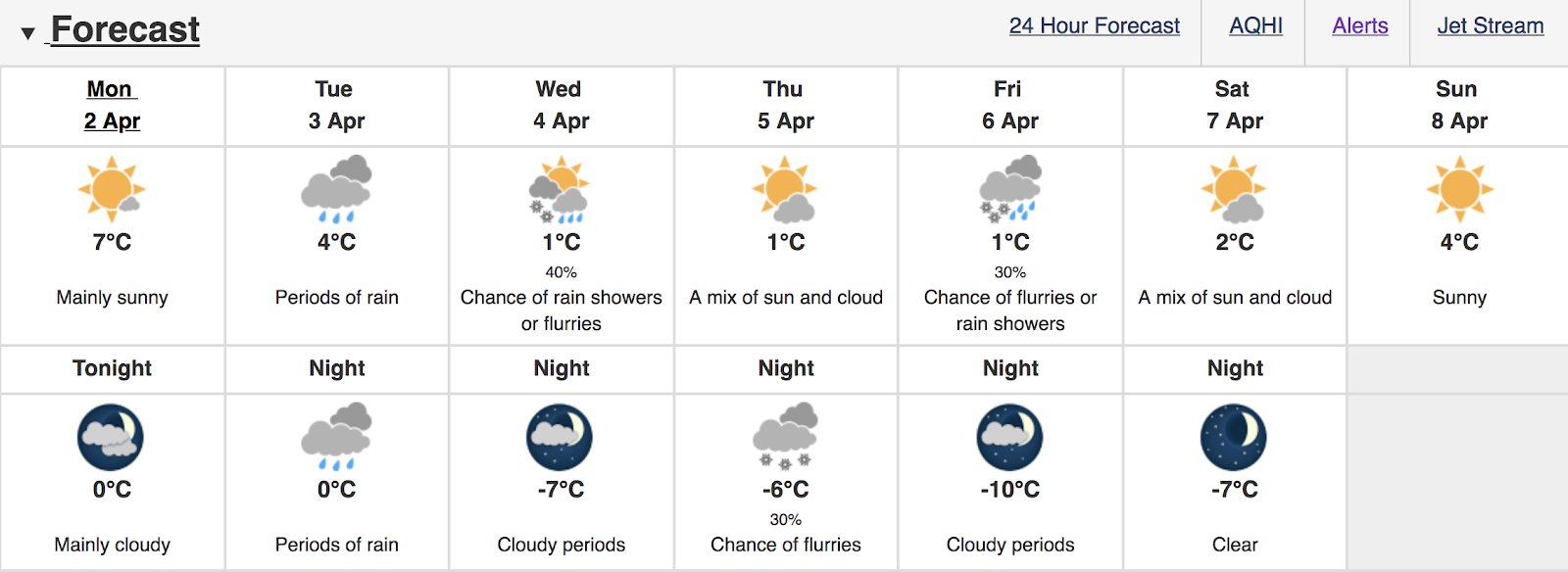Image resolution: width=1568 pixels, height=572 pixels.
Task: Click the Forecast heading title
Action: (125, 29)
